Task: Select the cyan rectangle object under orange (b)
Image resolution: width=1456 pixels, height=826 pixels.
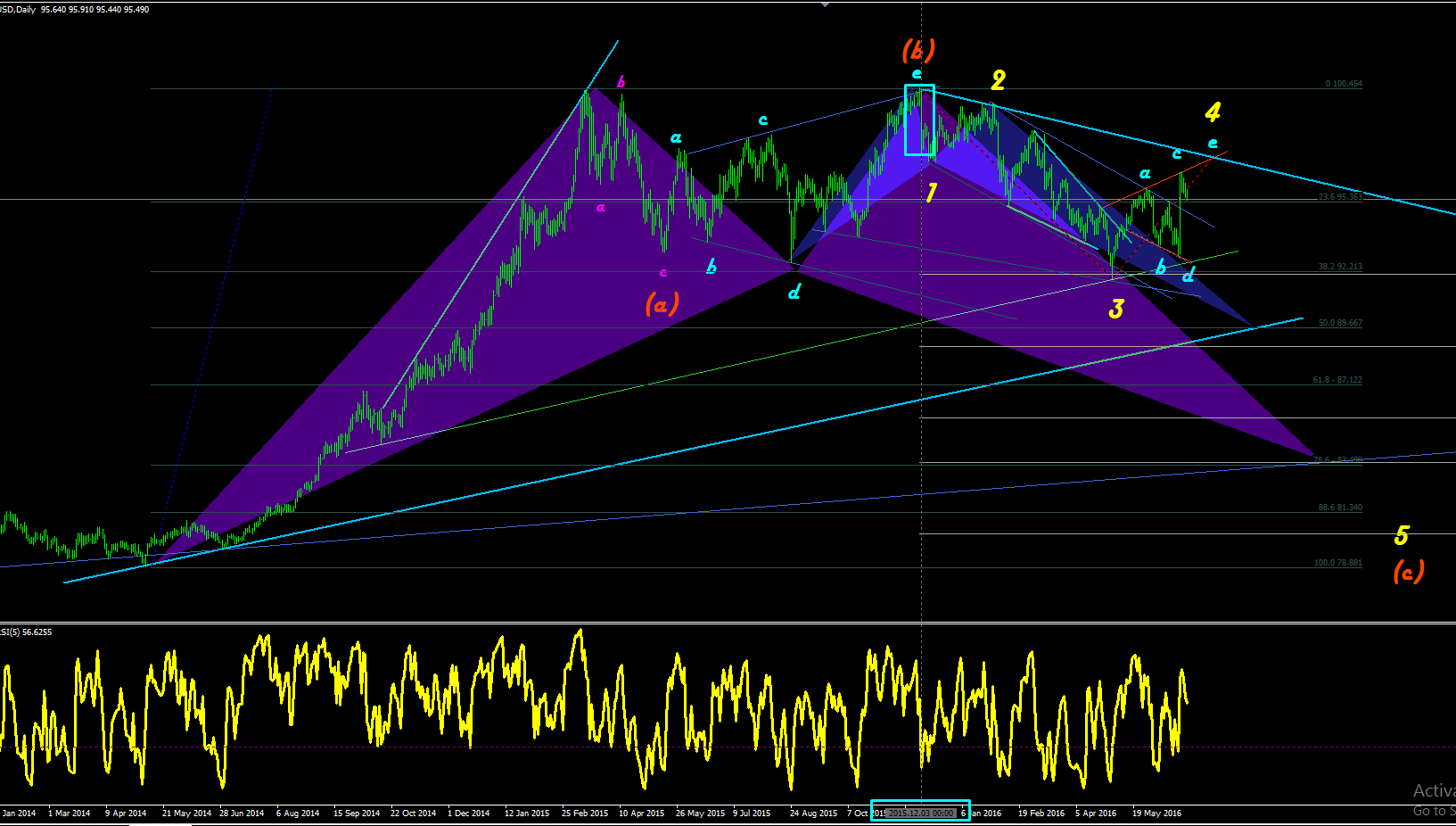Action: [919, 120]
